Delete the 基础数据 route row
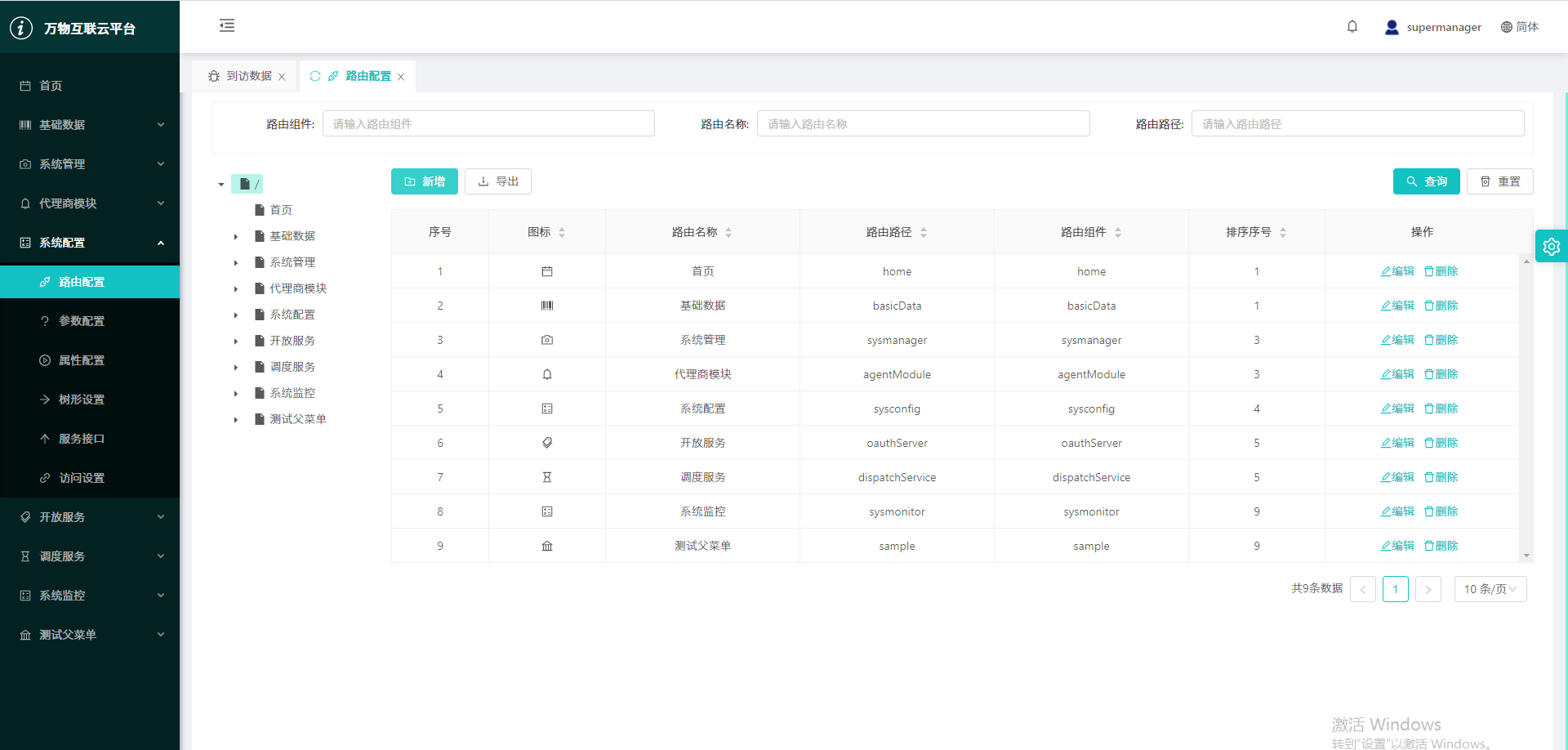 click(x=1441, y=306)
